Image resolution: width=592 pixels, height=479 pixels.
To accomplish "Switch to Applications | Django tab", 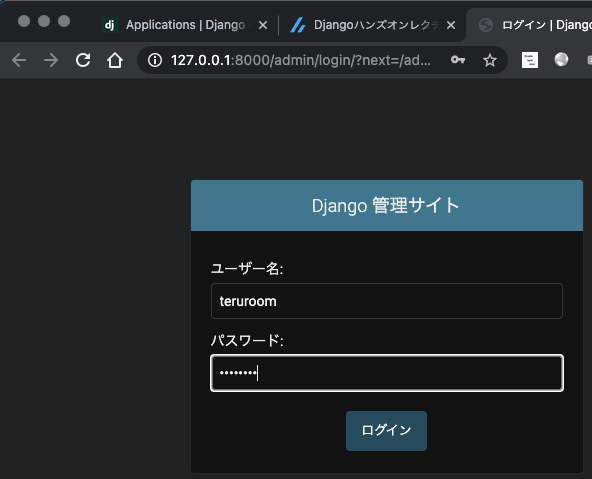I will (x=185, y=25).
